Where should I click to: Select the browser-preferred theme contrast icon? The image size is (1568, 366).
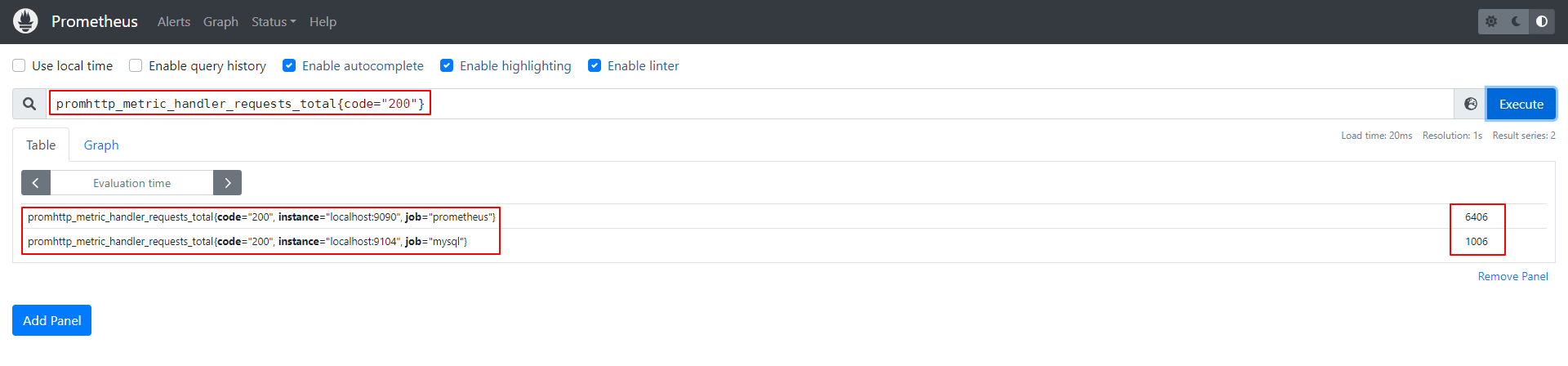click(1542, 21)
